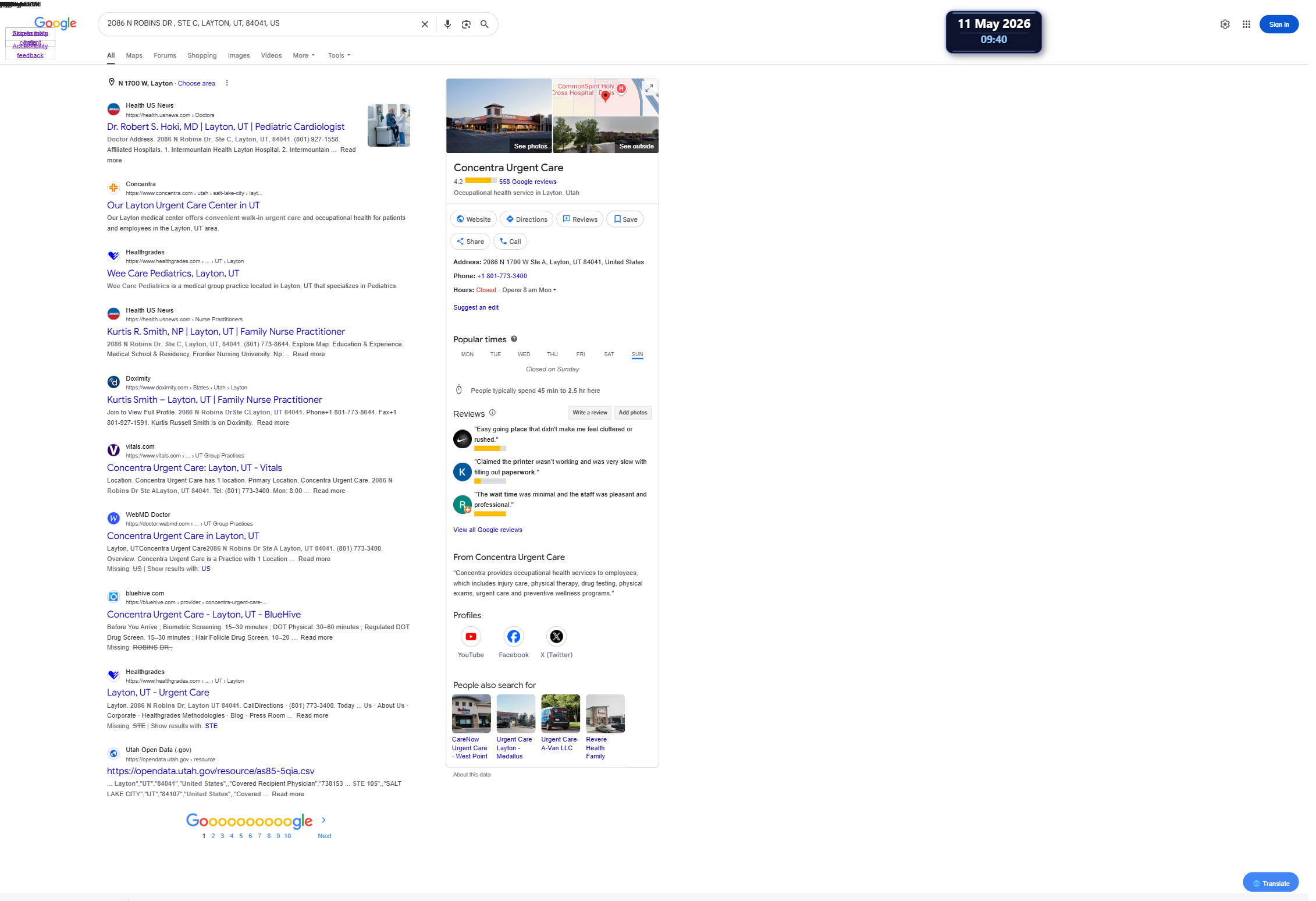Image resolution: width=1316 pixels, height=901 pixels.
Task: Click the Health US News favicon for Dr. Hoki
Action: click(113, 109)
